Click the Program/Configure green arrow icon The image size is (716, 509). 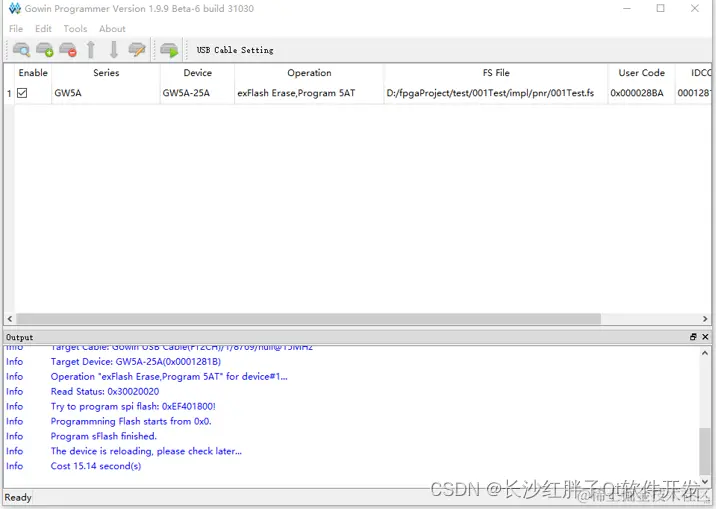169,50
